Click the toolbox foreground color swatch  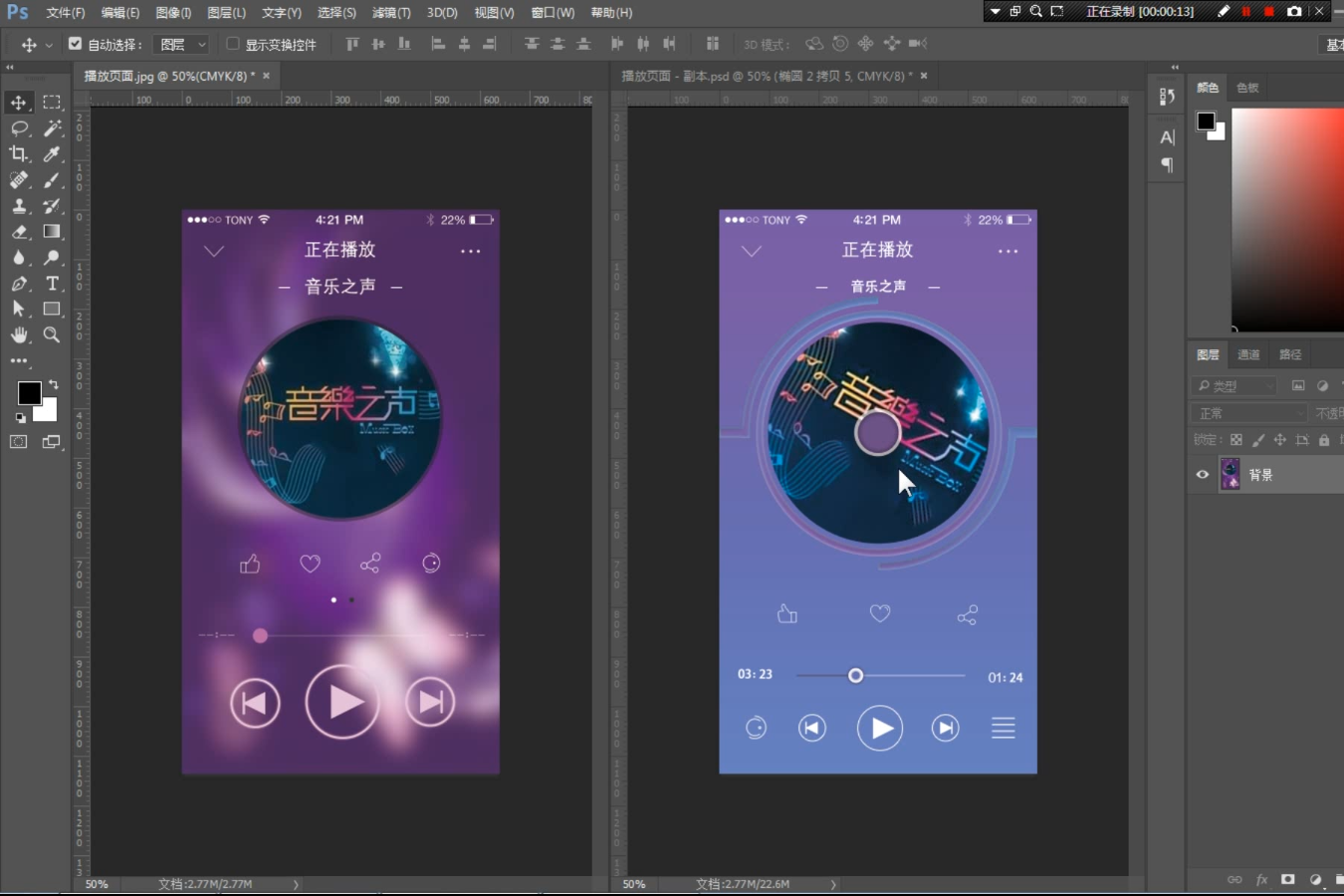pyautogui.click(x=29, y=393)
